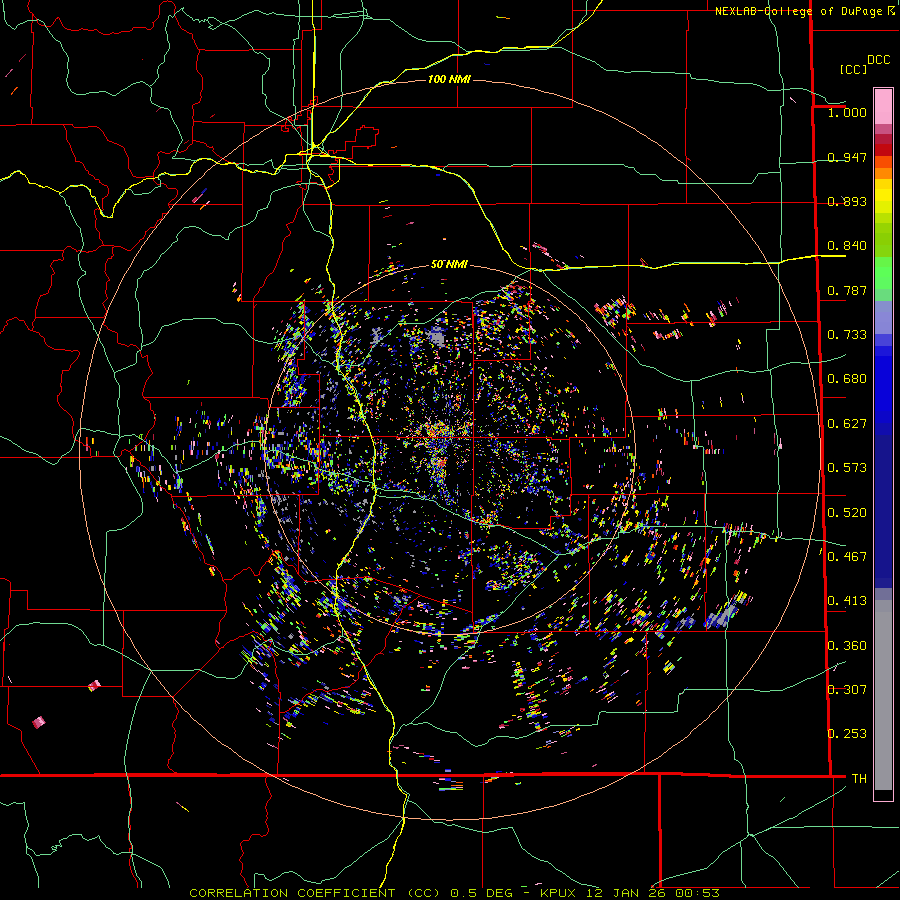Select the 0.787 color scale value
The image size is (900, 900).
(x=847, y=290)
